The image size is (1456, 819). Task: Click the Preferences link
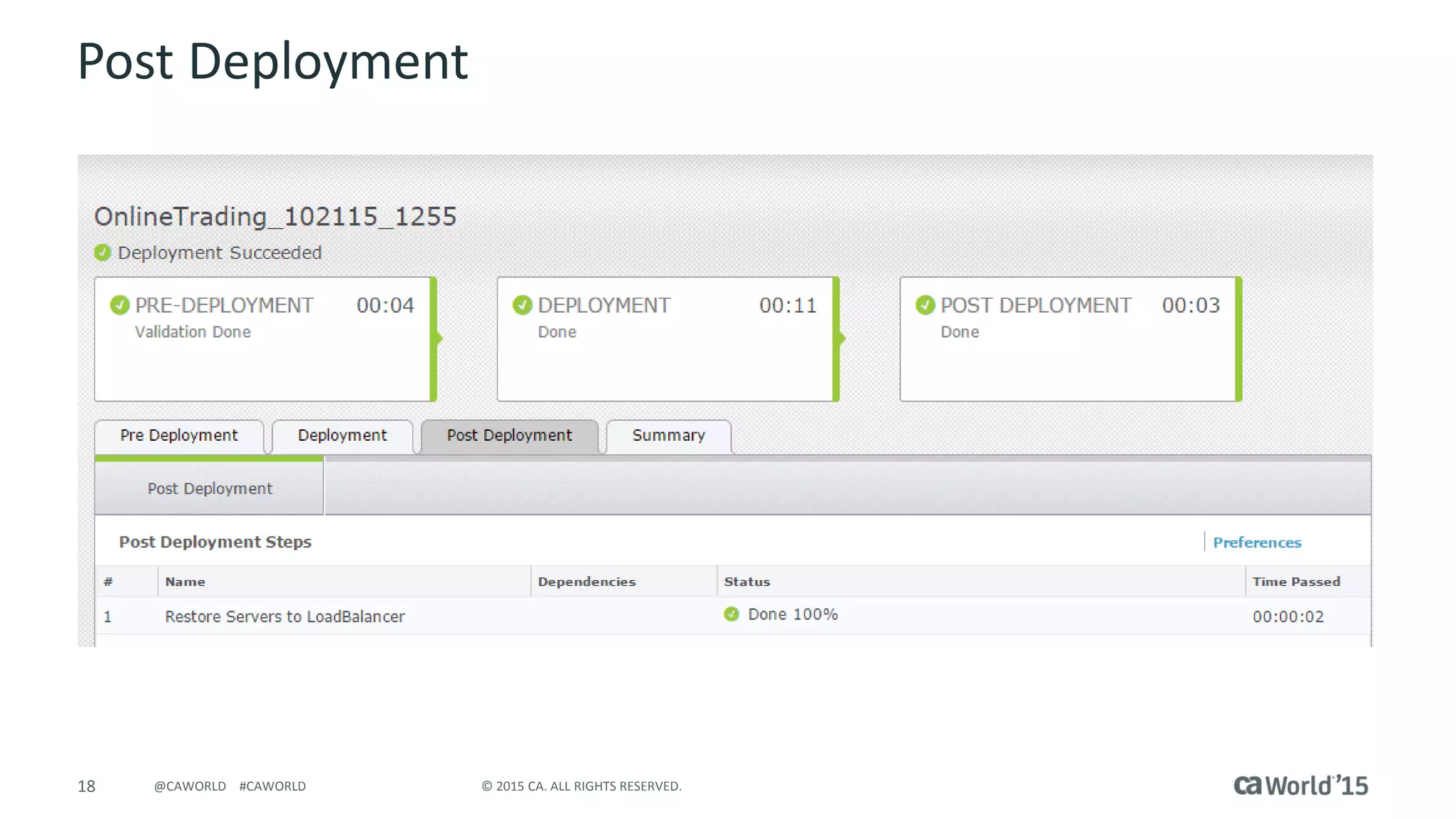coord(1256,542)
